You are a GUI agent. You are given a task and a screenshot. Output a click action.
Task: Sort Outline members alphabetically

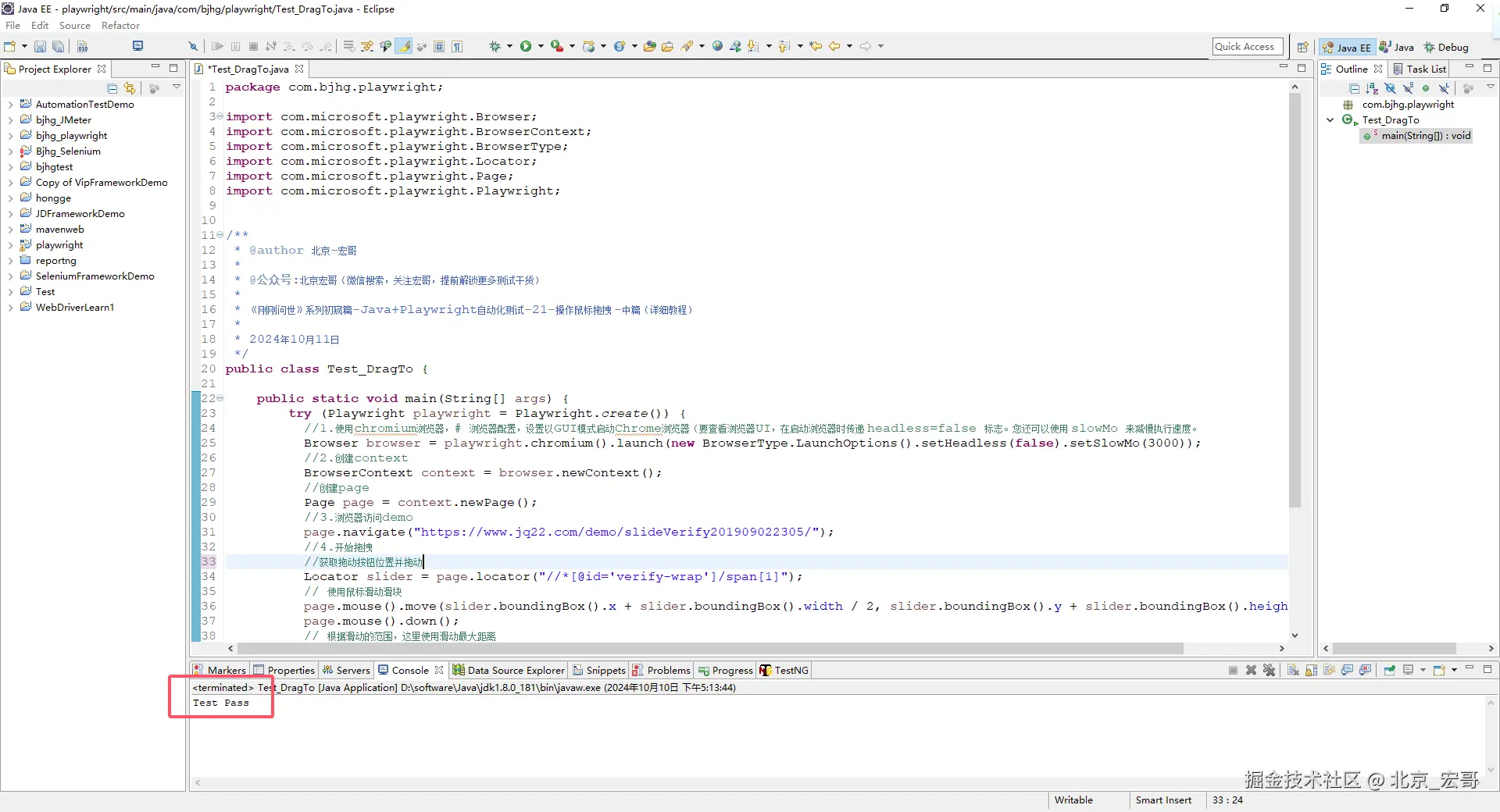(1372, 88)
